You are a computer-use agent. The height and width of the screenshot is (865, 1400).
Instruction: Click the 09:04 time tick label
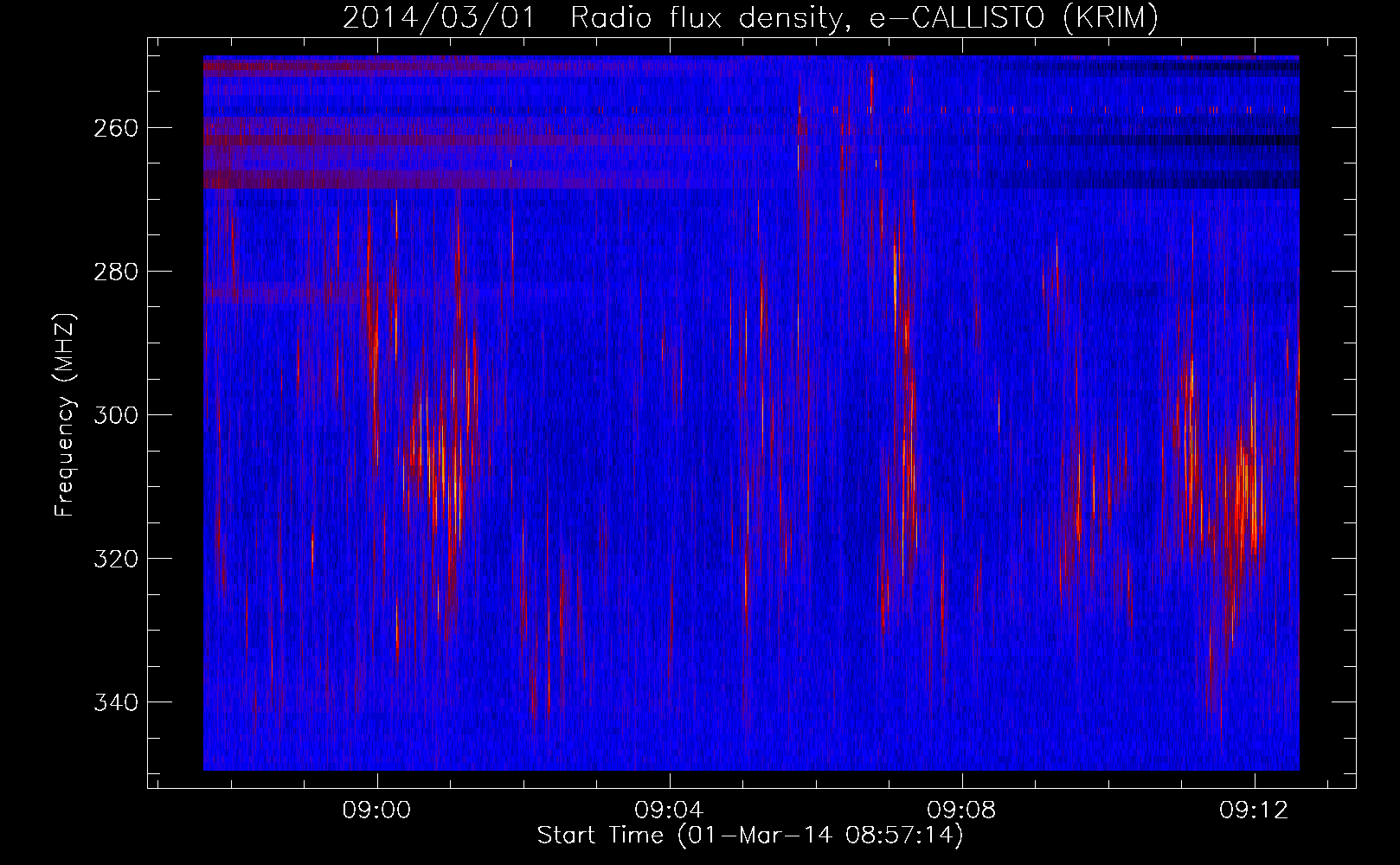pyautogui.click(x=670, y=811)
